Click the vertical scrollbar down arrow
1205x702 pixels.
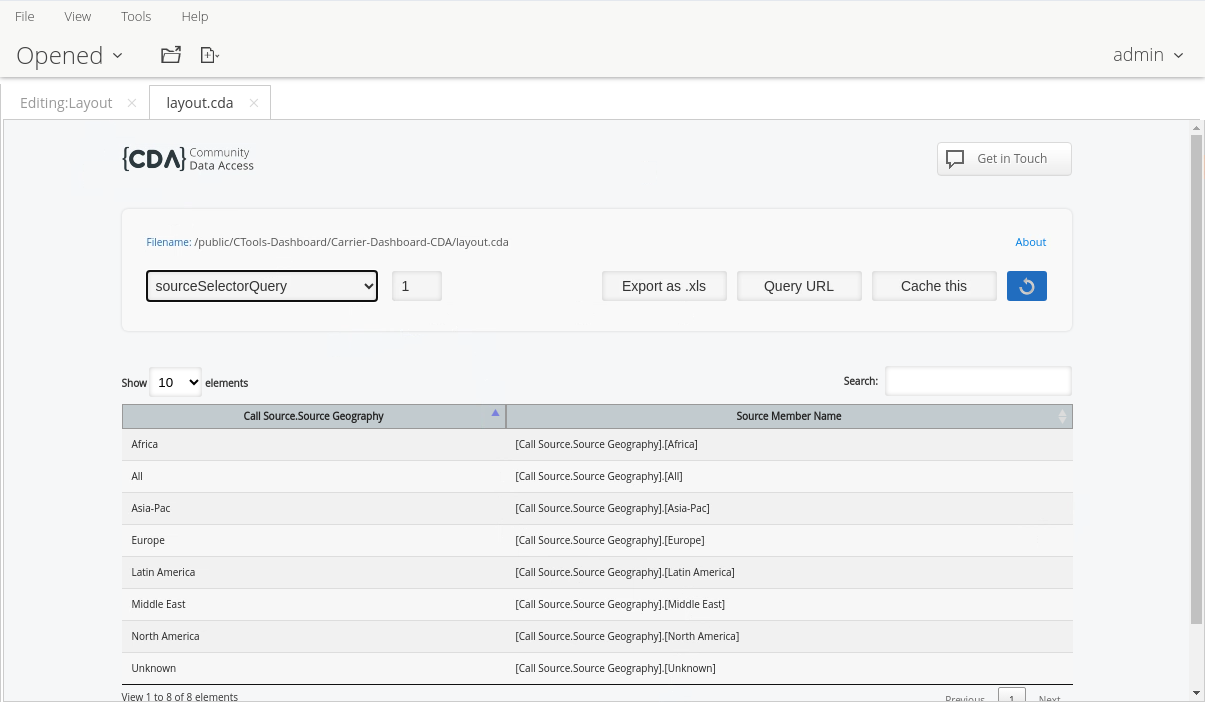[x=1196, y=692]
